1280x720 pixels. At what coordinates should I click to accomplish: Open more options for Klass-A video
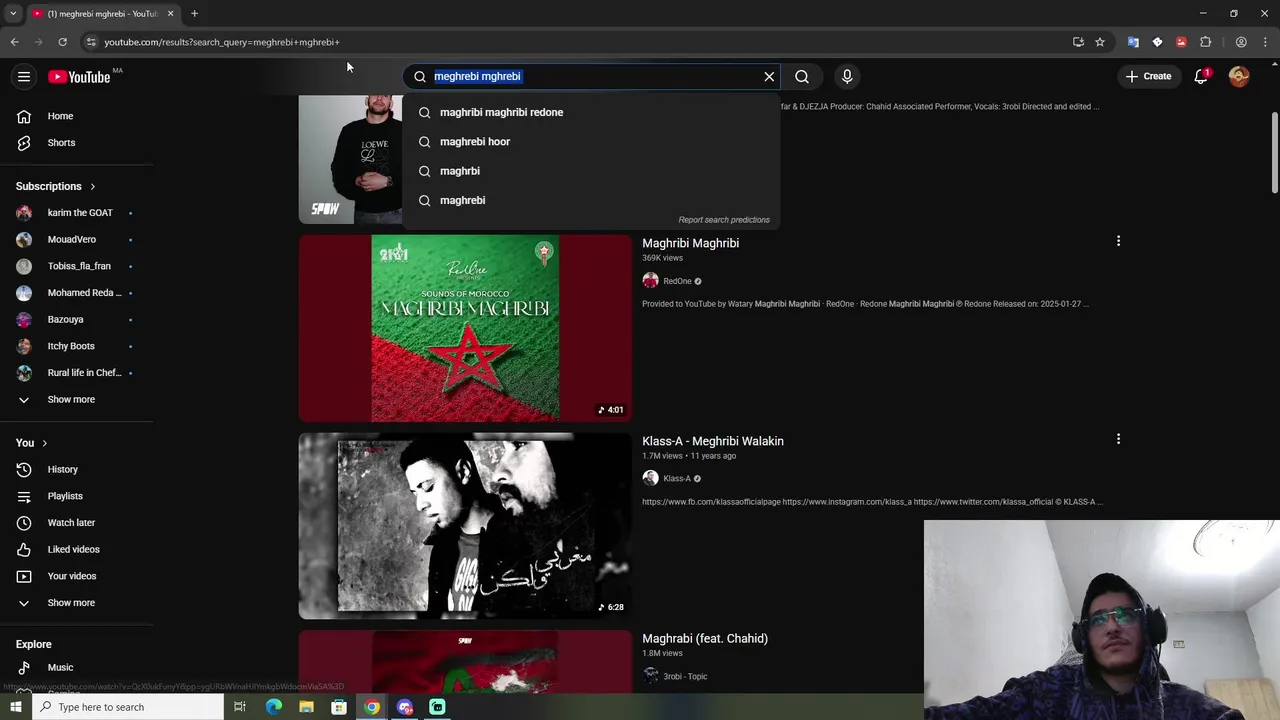tap(1118, 439)
